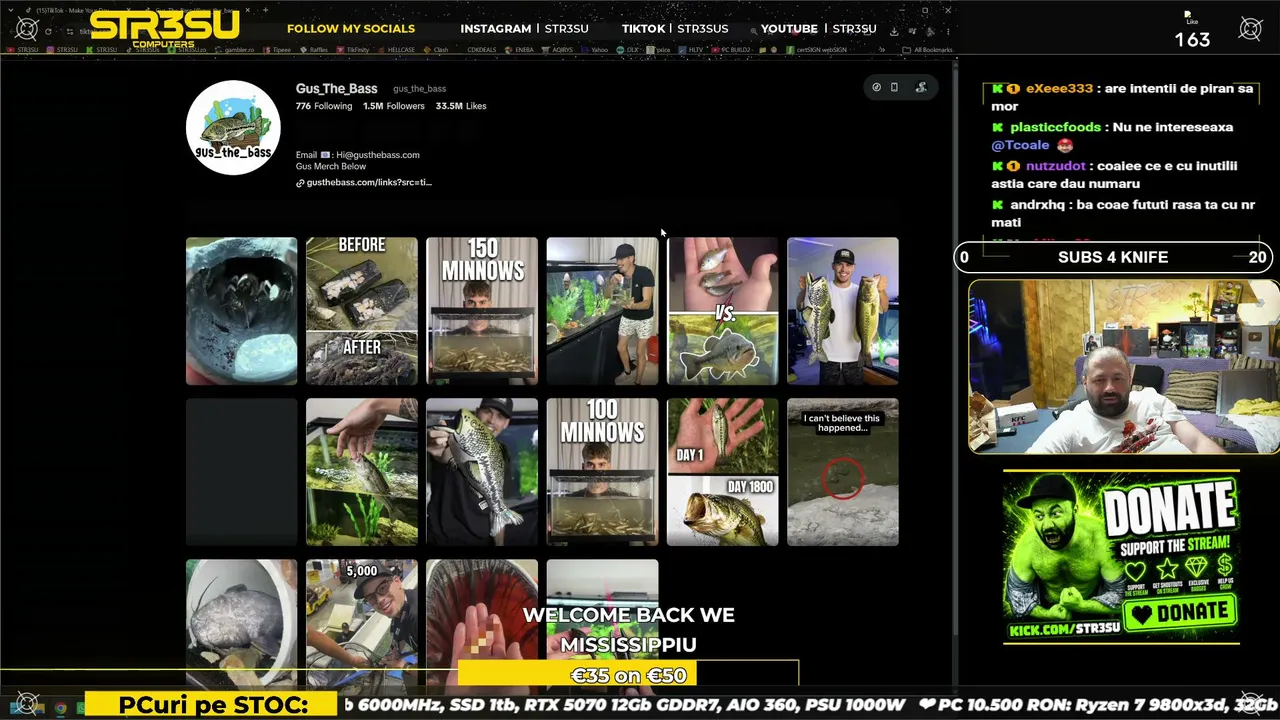Open the gusthebass.com/links profile link
This screenshot has width=1280, height=720.
(x=365, y=183)
